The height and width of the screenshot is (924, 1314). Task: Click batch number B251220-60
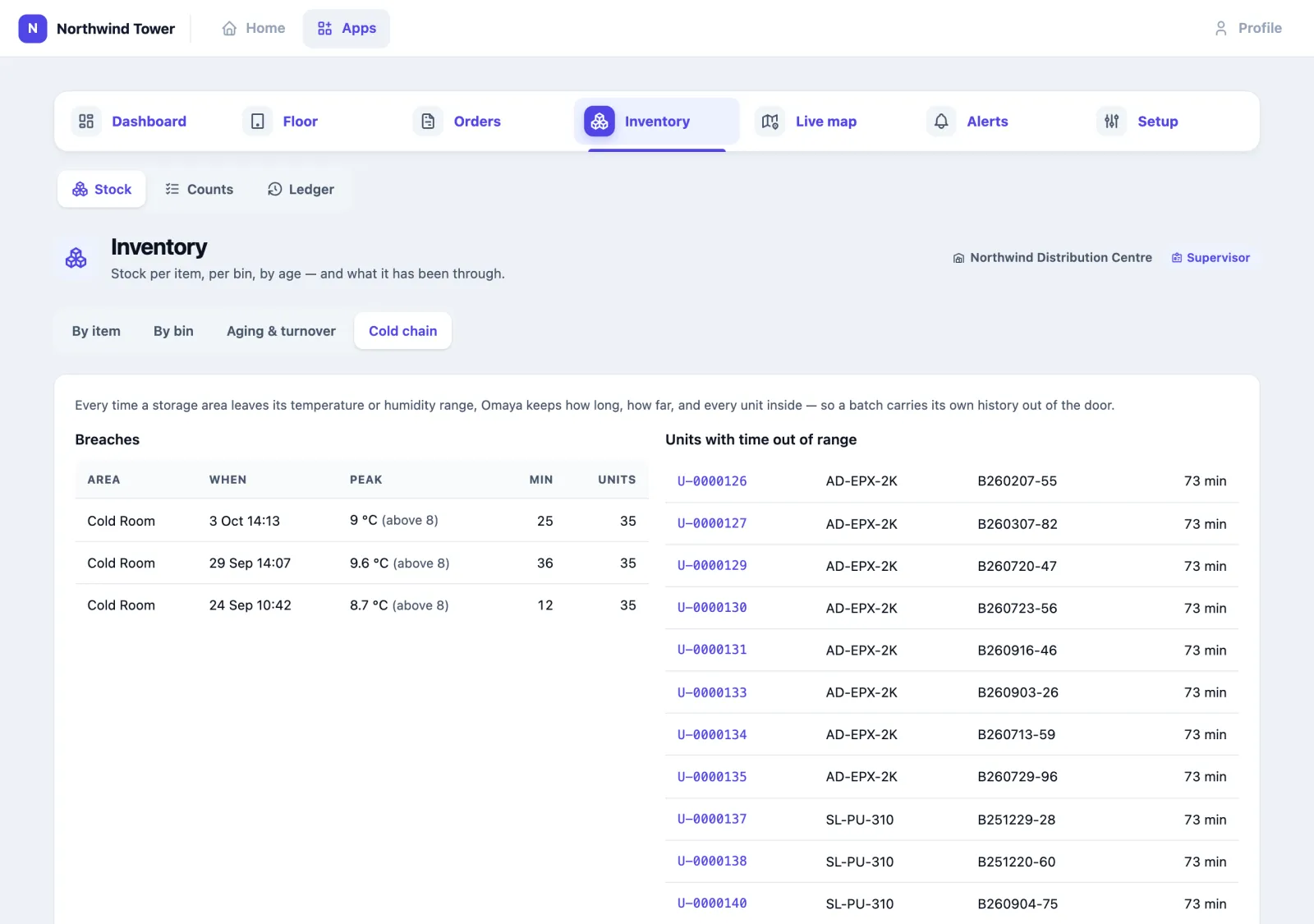(x=1016, y=862)
